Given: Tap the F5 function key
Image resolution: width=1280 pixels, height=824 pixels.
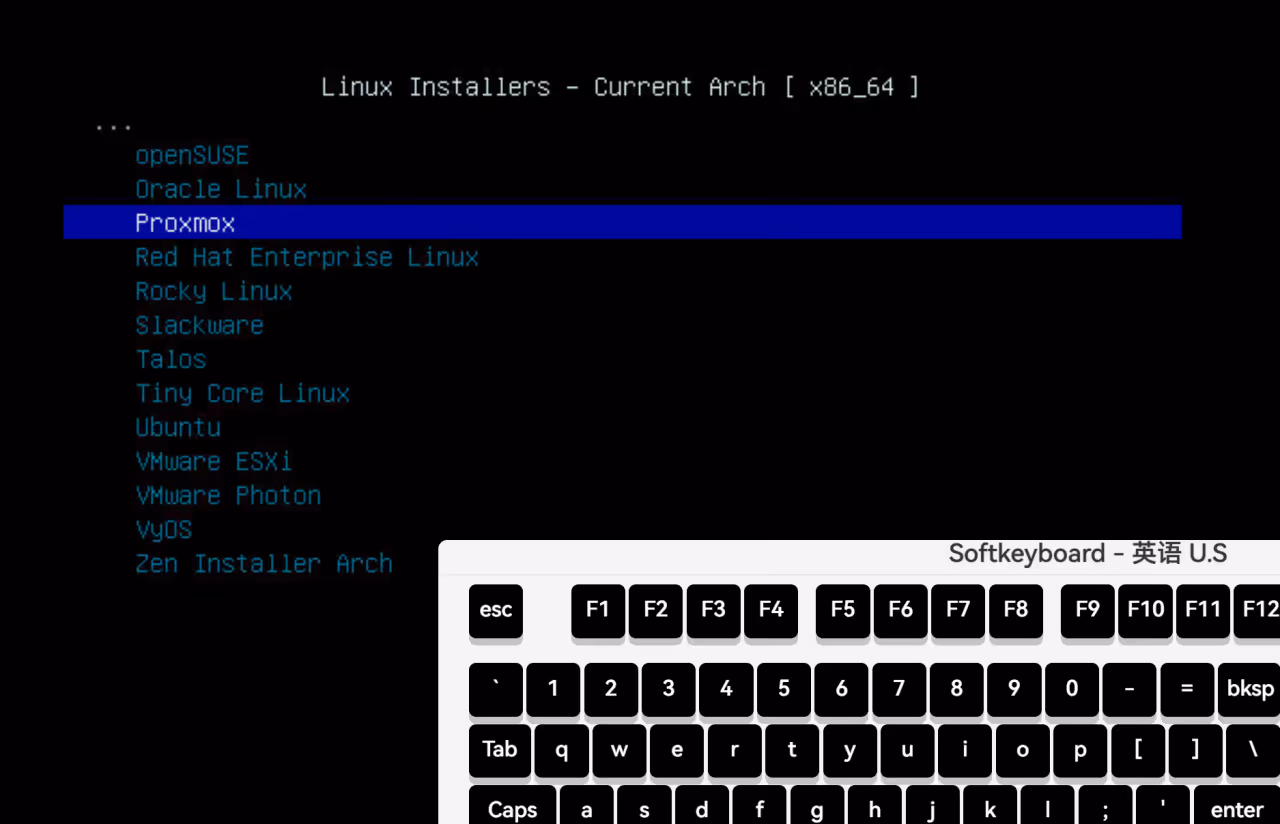Looking at the screenshot, I should 842,610.
